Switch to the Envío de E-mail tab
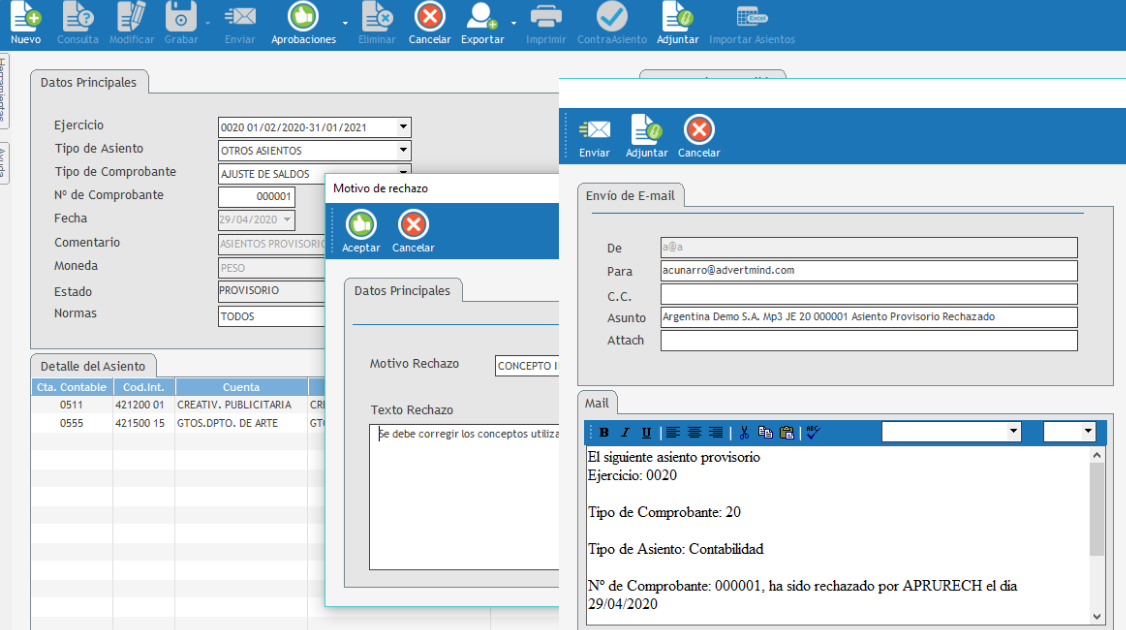Image resolution: width=1126 pixels, height=630 pixels. 630,196
